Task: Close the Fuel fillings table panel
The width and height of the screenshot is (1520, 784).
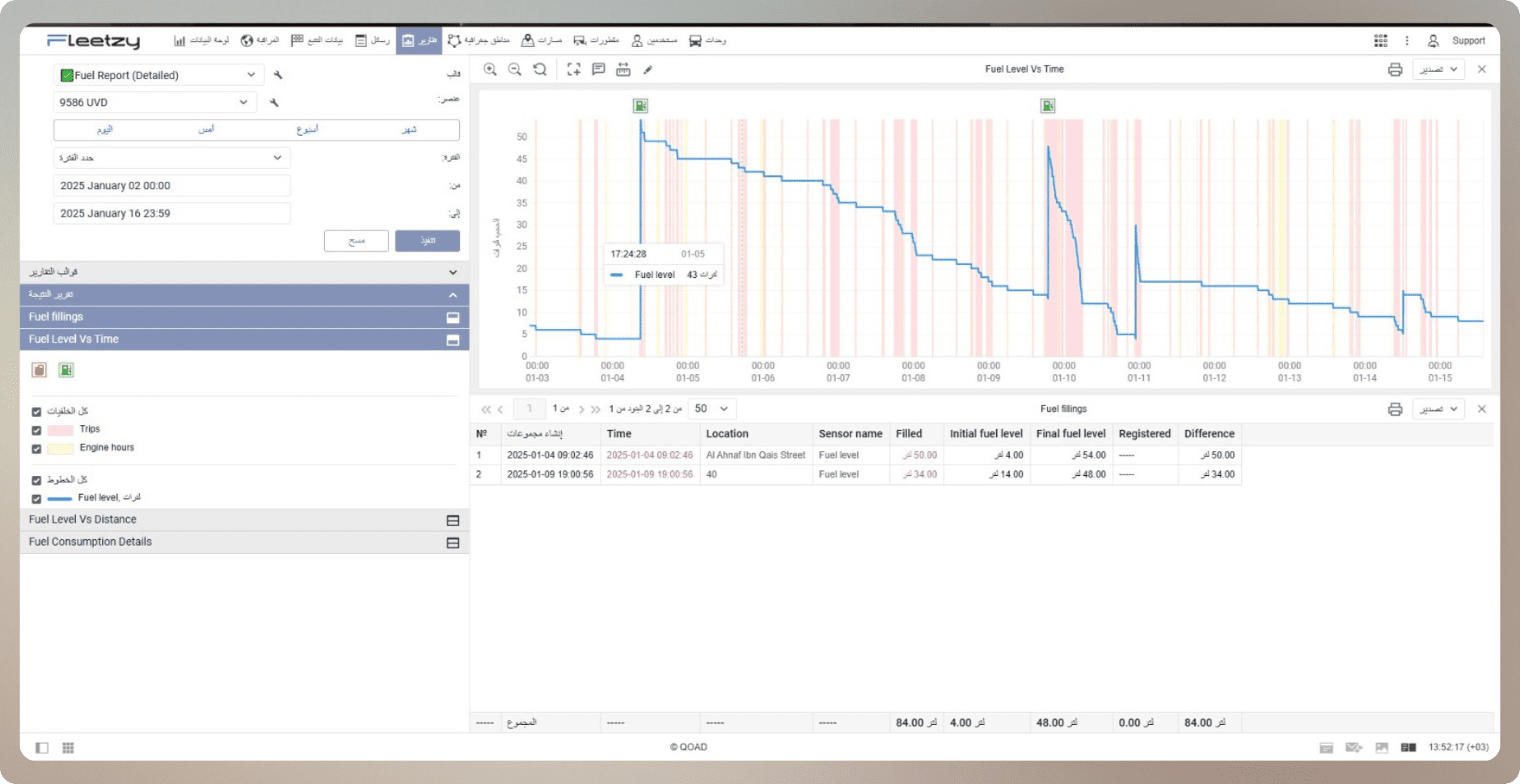Action: click(1482, 409)
